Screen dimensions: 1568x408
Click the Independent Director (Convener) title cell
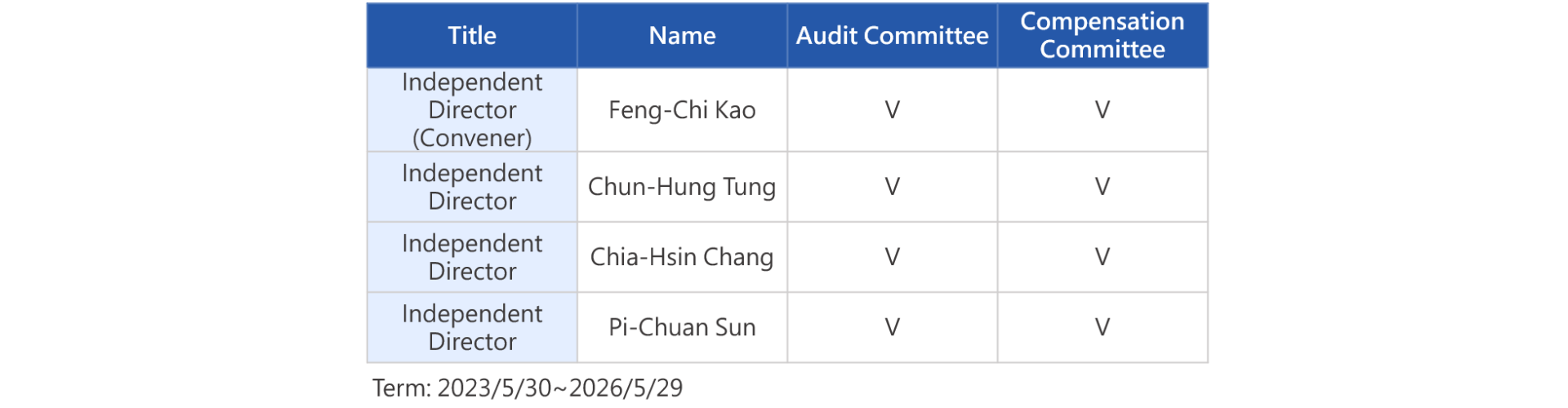click(472, 110)
